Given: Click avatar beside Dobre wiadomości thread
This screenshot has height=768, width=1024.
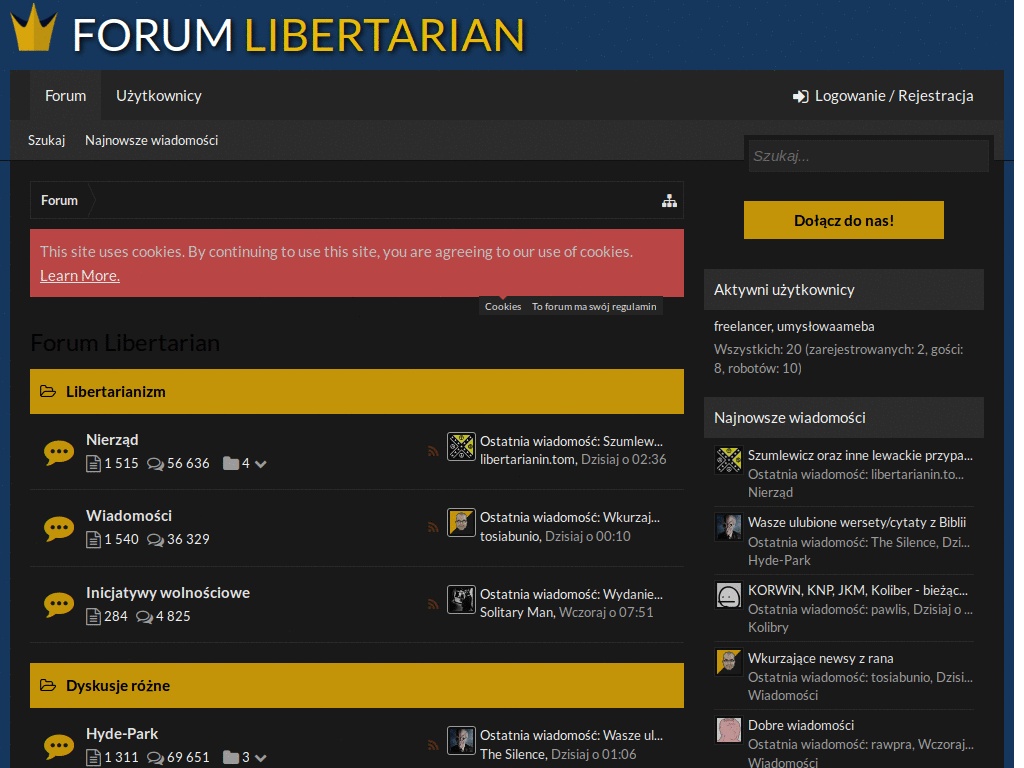Looking at the screenshot, I should [x=728, y=730].
